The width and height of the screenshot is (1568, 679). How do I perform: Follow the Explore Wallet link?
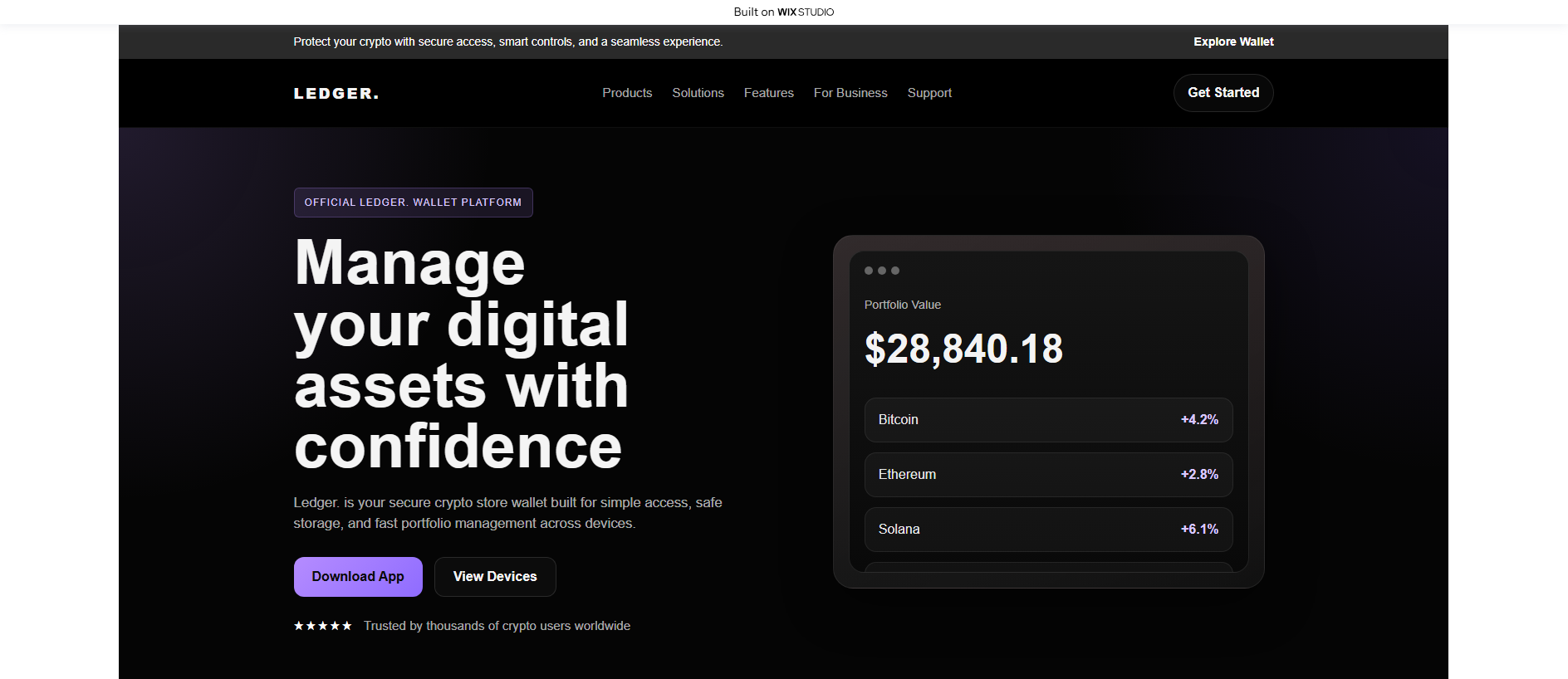pos(1233,42)
